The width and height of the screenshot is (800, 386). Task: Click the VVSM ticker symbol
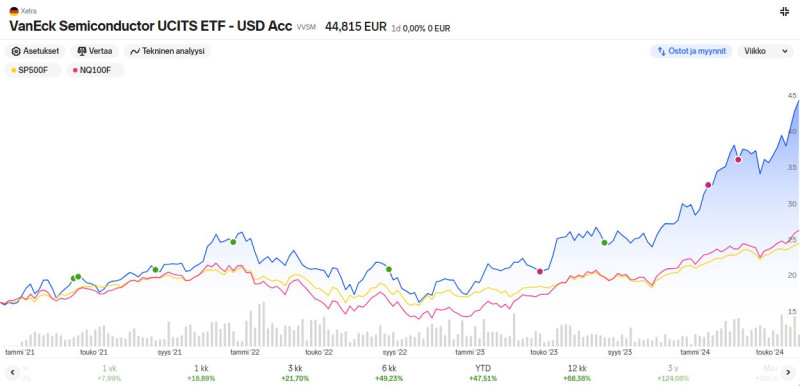click(306, 28)
